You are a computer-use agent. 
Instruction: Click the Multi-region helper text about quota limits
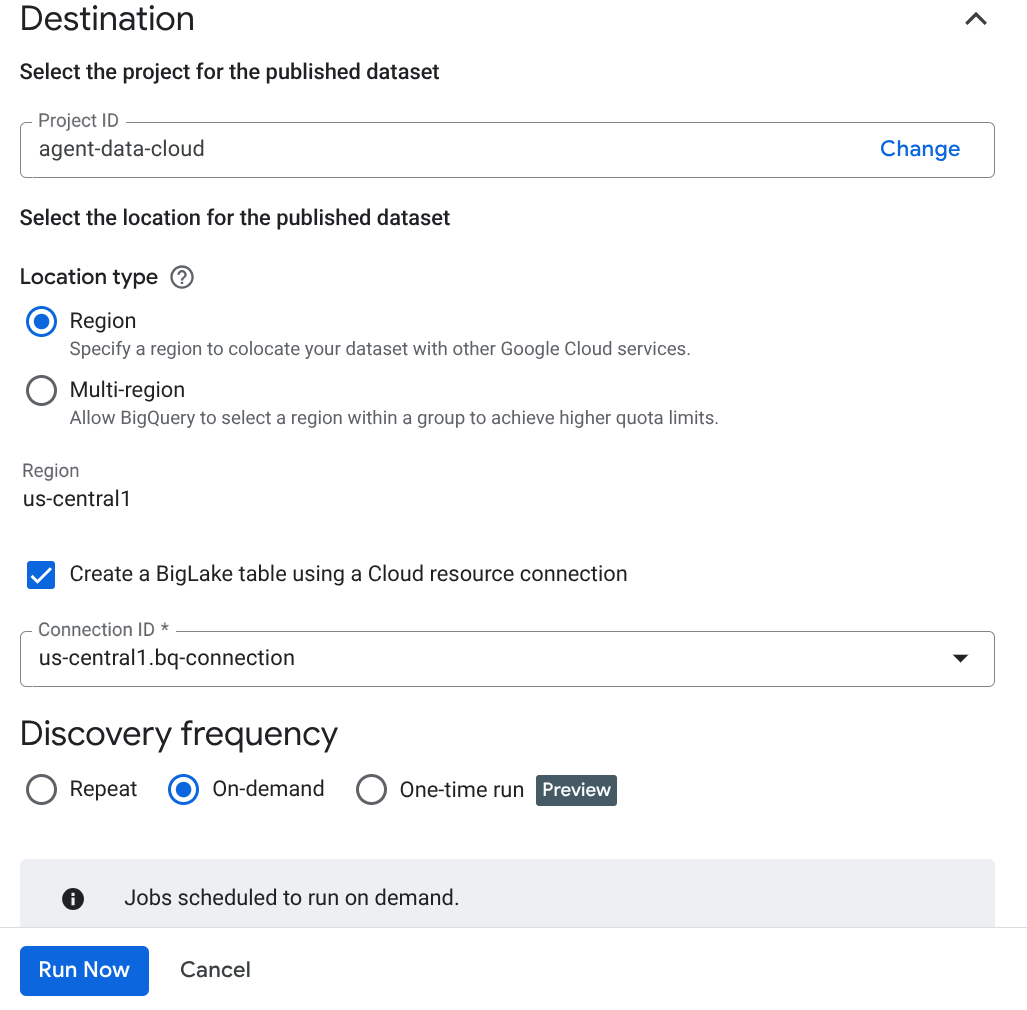coord(394,418)
